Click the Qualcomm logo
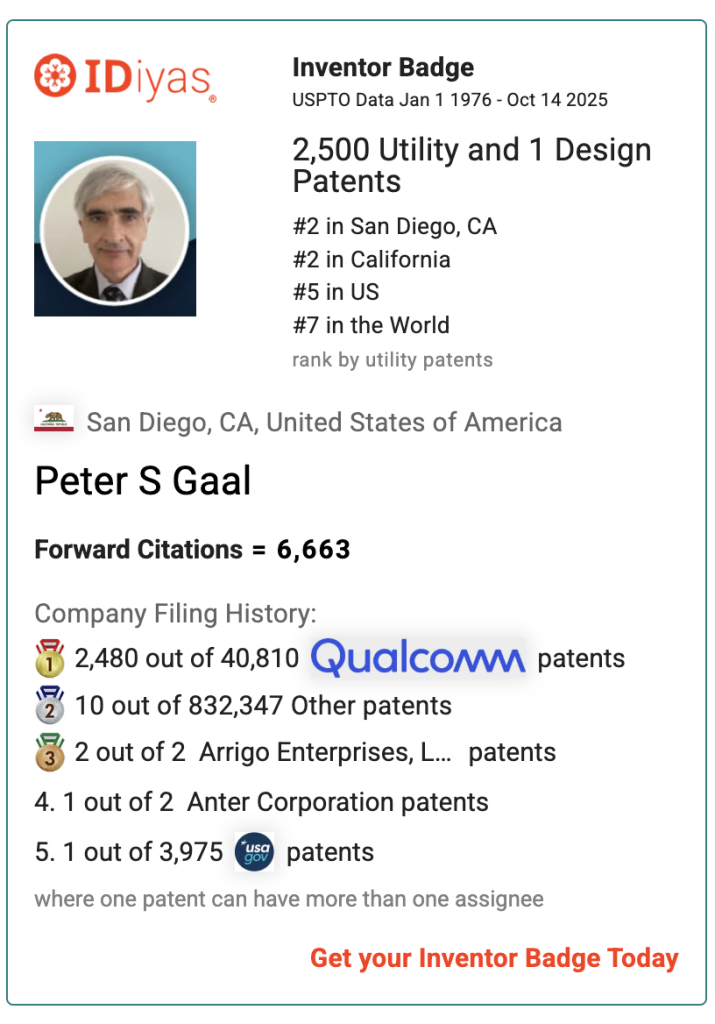The image size is (715, 1024). pos(417,658)
